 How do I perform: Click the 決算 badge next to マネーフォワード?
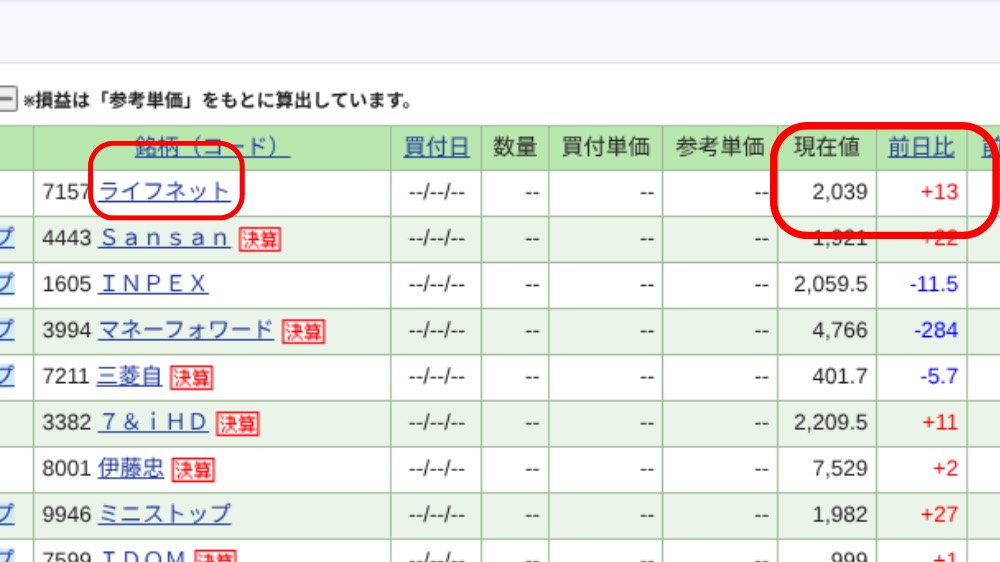304,331
